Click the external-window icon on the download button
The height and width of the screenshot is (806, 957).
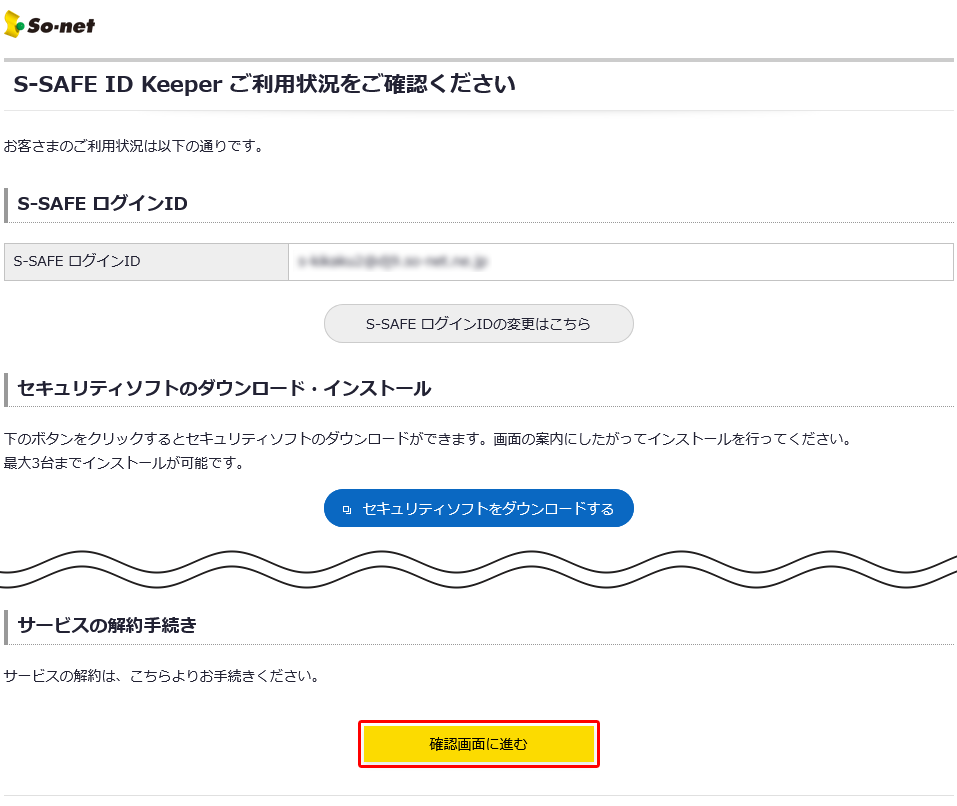(347, 509)
